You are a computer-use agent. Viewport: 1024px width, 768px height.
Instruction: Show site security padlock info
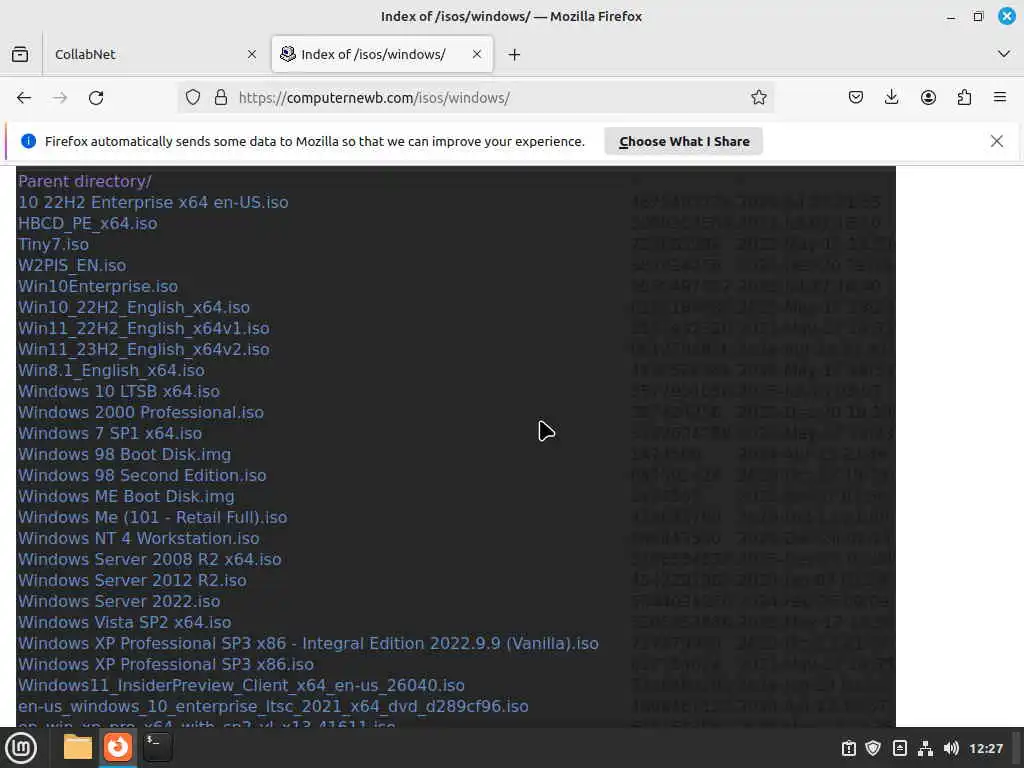[221, 97]
